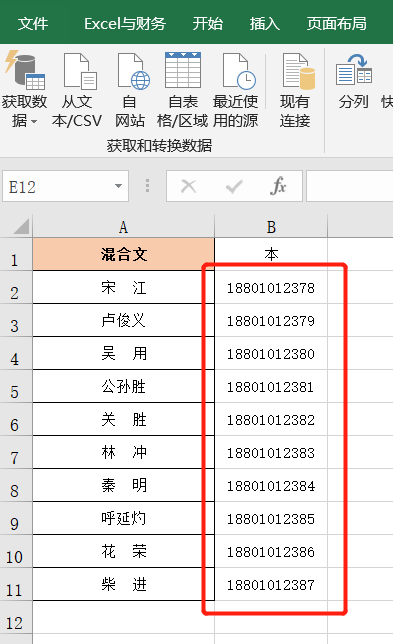Select the cell with 宋 江
Image resolution: width=393 pixels, height=644 pixels.
pos(123,288)
